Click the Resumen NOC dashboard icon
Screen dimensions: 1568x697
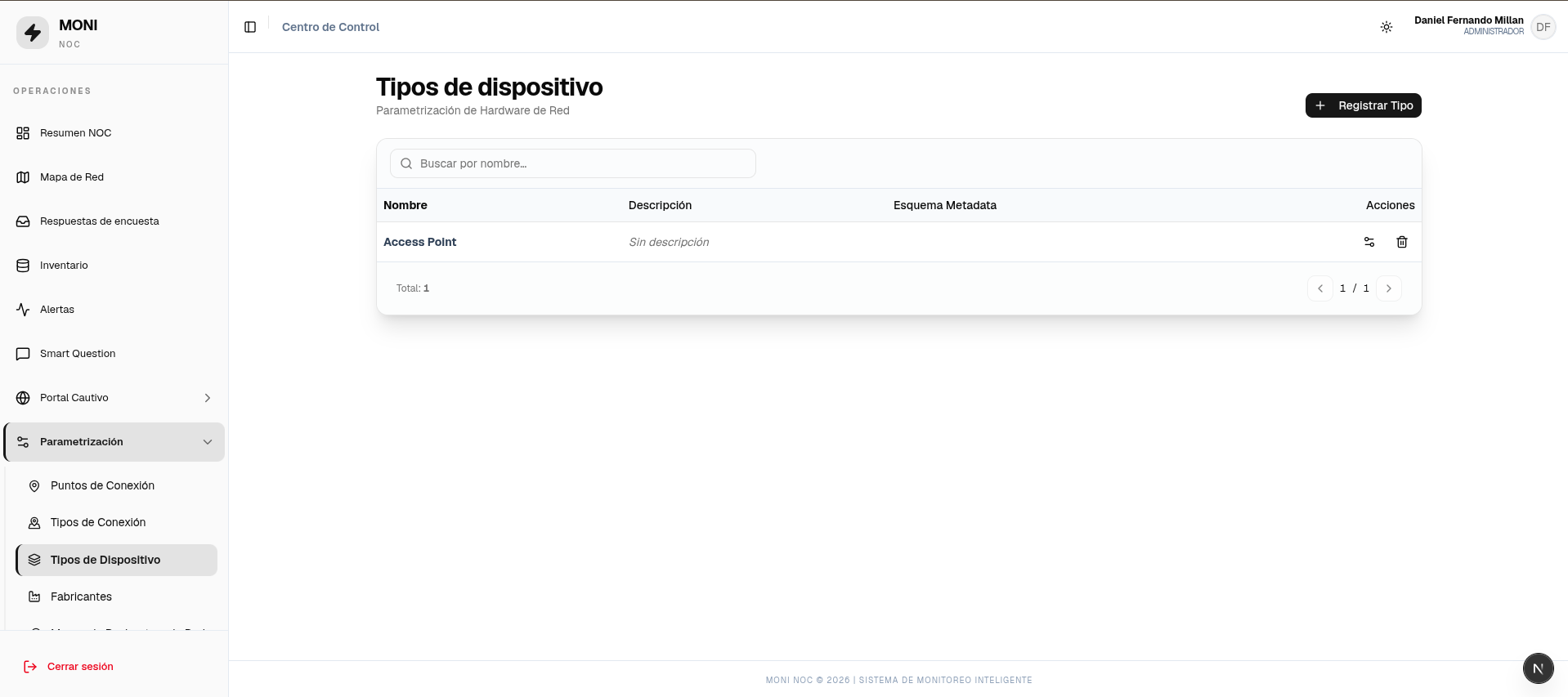click(x=23, y=133)
